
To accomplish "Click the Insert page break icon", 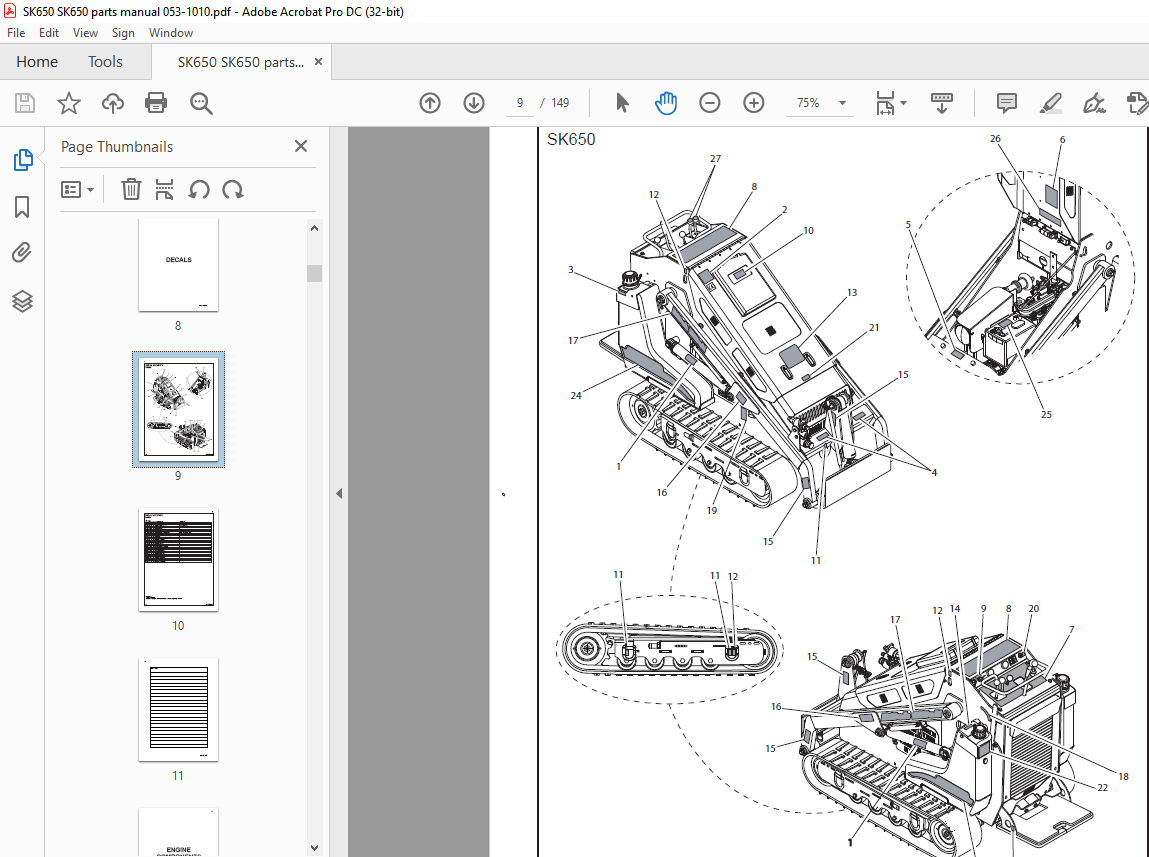I will tap(164, 190).
